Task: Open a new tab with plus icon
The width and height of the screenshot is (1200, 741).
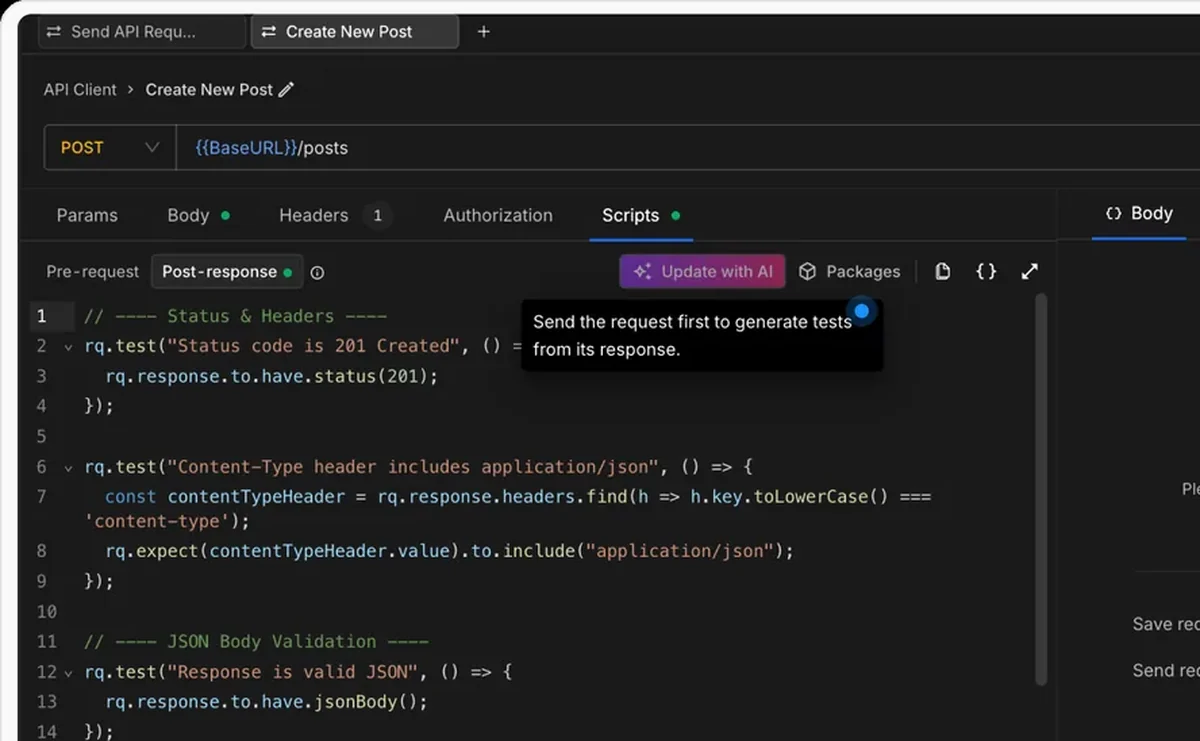Action: [483, 32]
